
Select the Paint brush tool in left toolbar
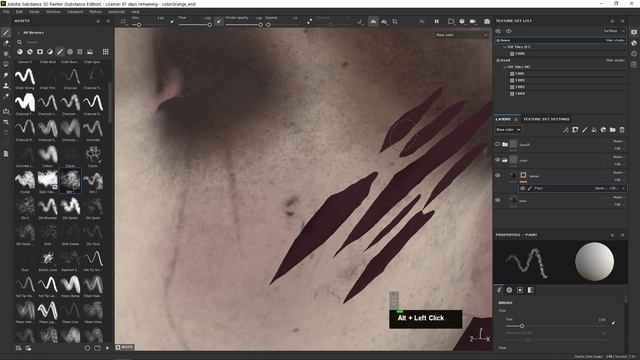(x=6, y=32)
